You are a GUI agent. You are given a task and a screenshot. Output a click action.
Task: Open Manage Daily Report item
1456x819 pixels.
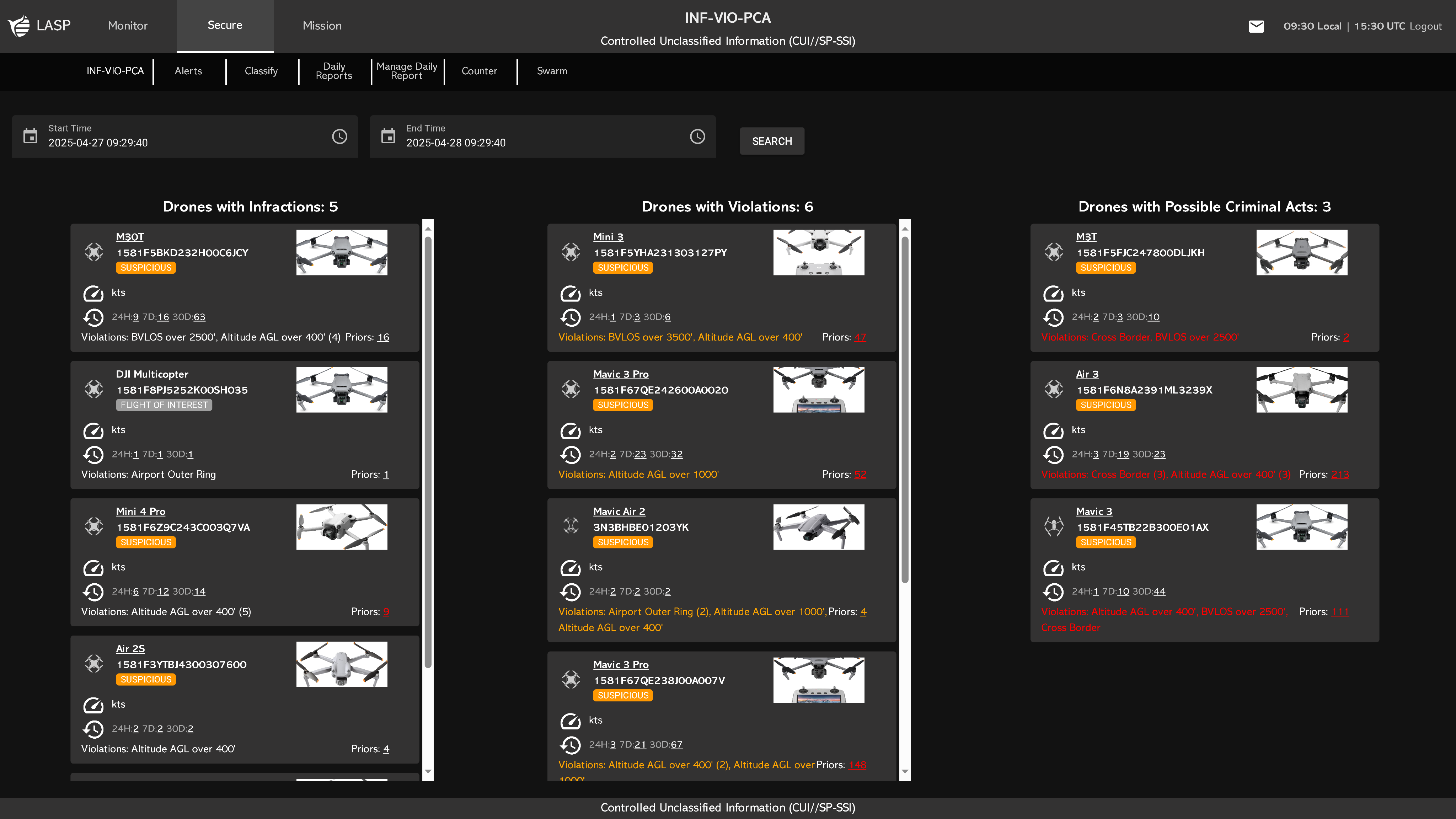pos(407,71)
